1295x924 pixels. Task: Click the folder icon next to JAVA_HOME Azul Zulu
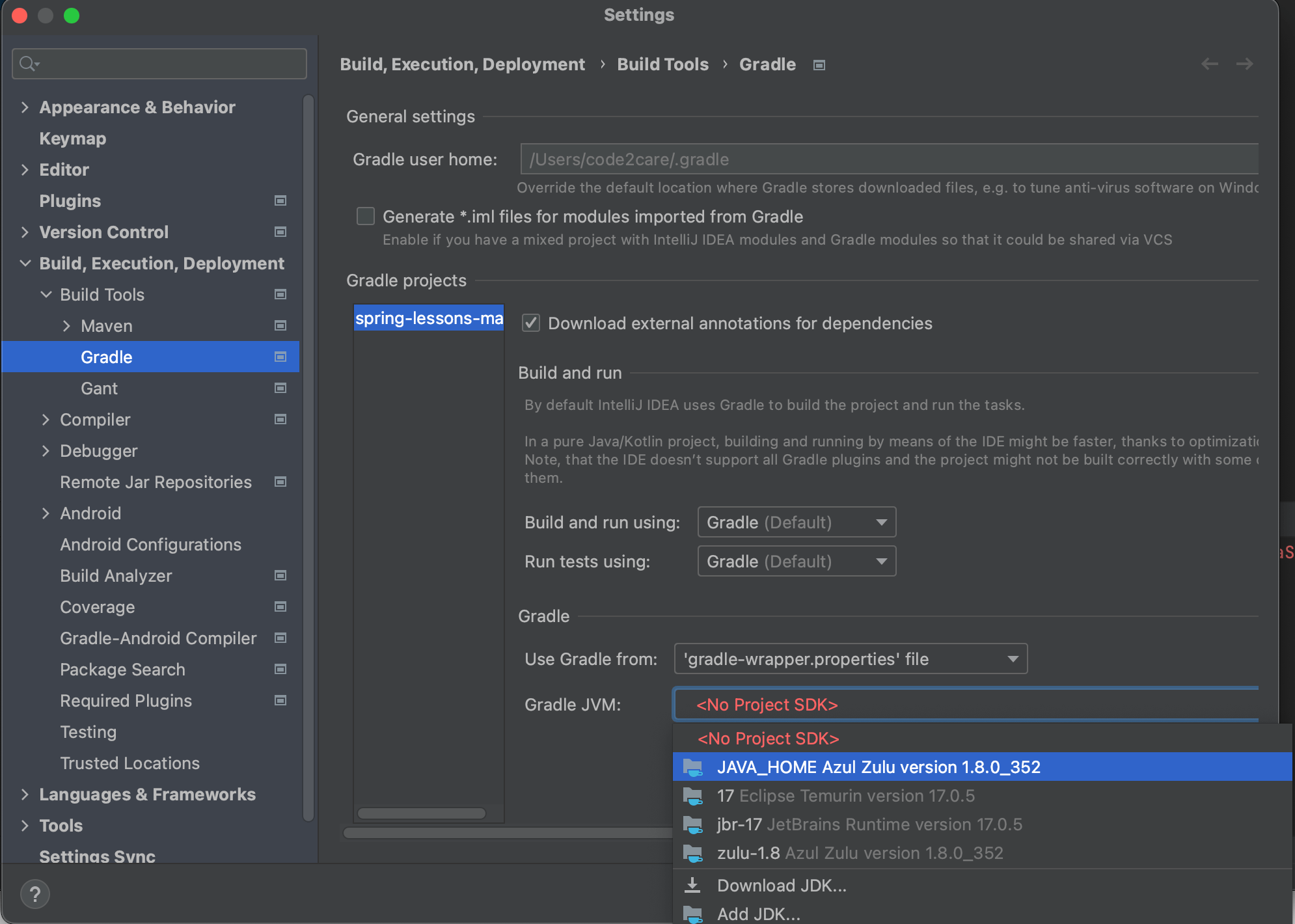(693, 767)
